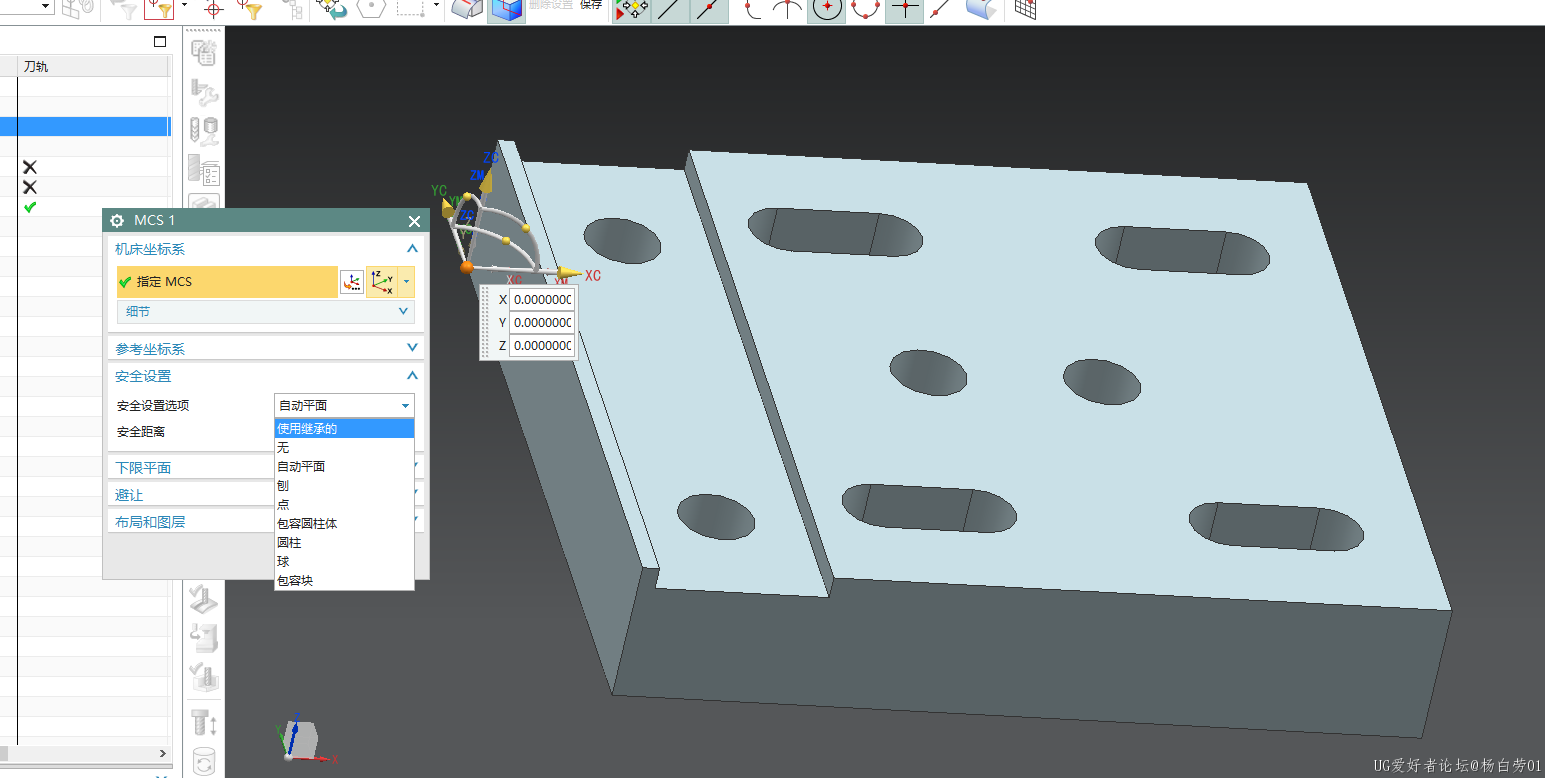Expand the 参考坐标系 section
The height and width of the screenshot is (778, 1545).
(265, 349)
